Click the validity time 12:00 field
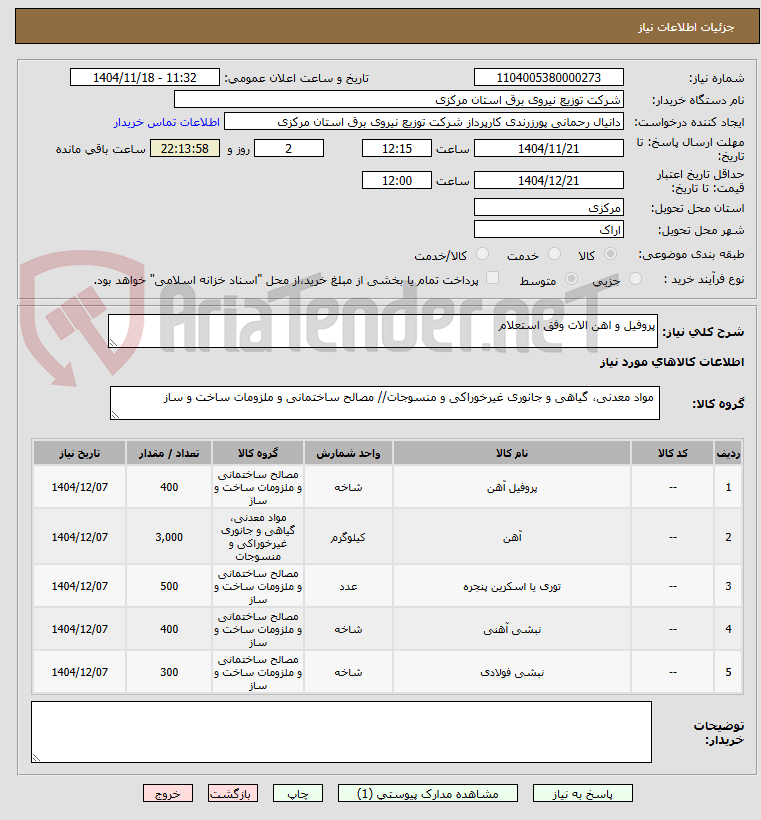Viewport: 761px width, 820px height. click(396, 180)
